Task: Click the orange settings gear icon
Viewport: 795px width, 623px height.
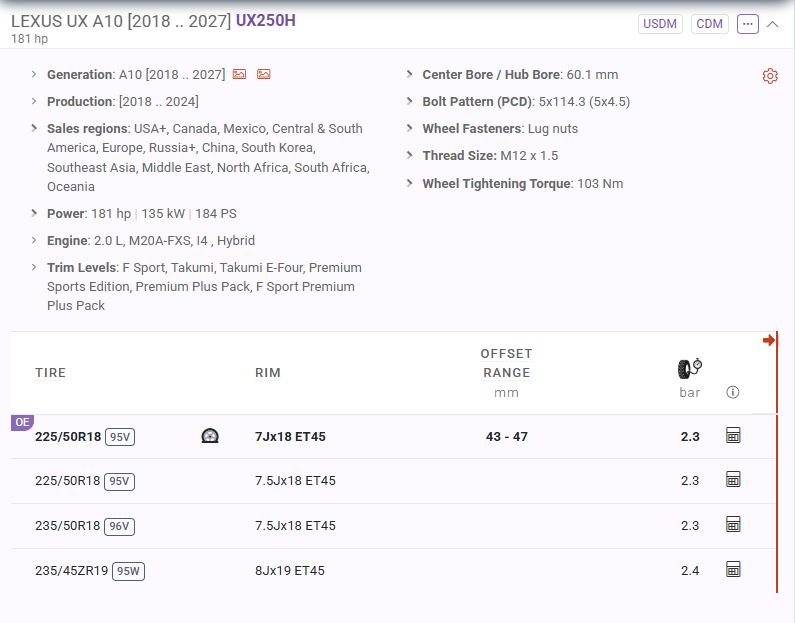Action: point(770,76)
